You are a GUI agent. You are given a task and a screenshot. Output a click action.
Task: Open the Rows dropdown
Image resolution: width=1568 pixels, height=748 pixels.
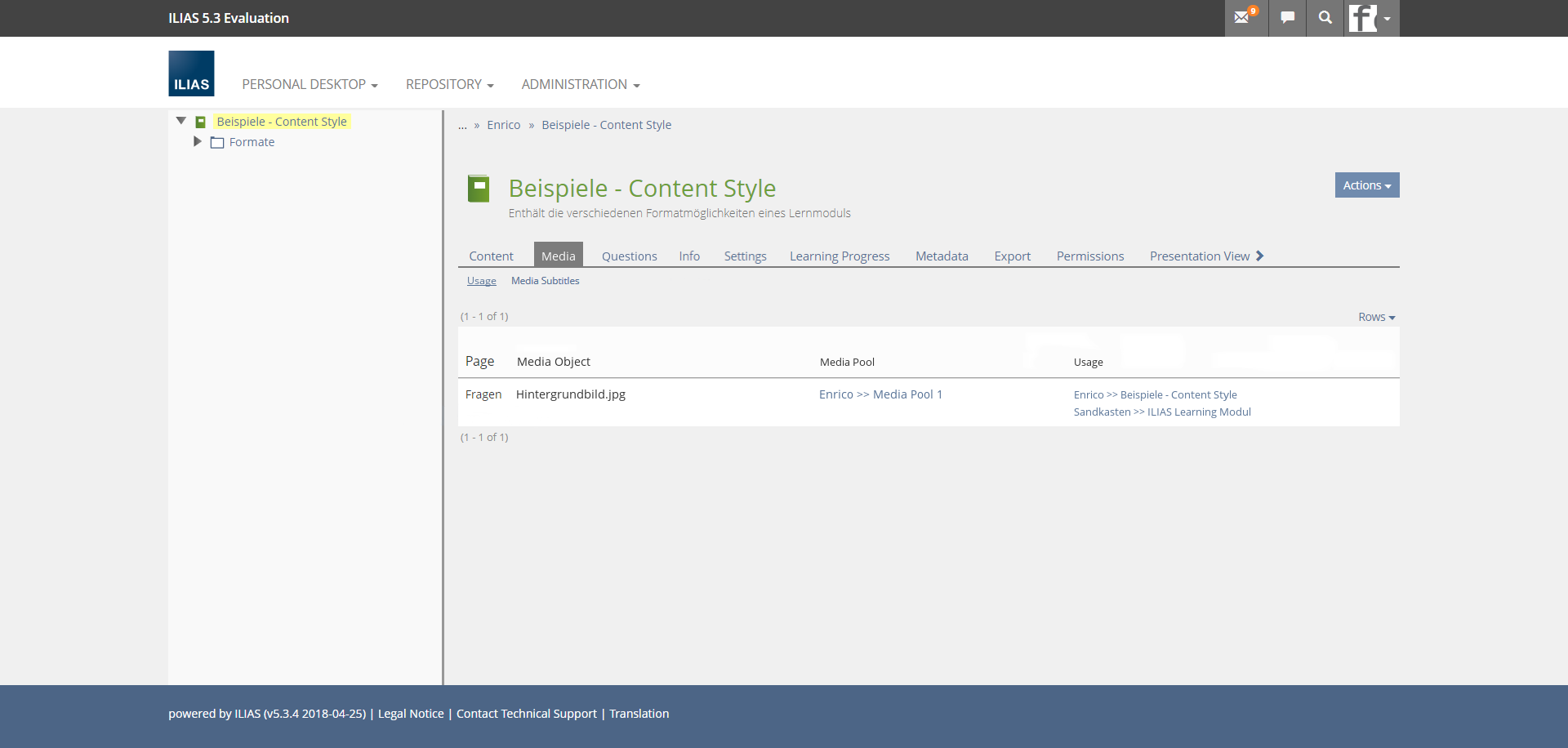1376,317
